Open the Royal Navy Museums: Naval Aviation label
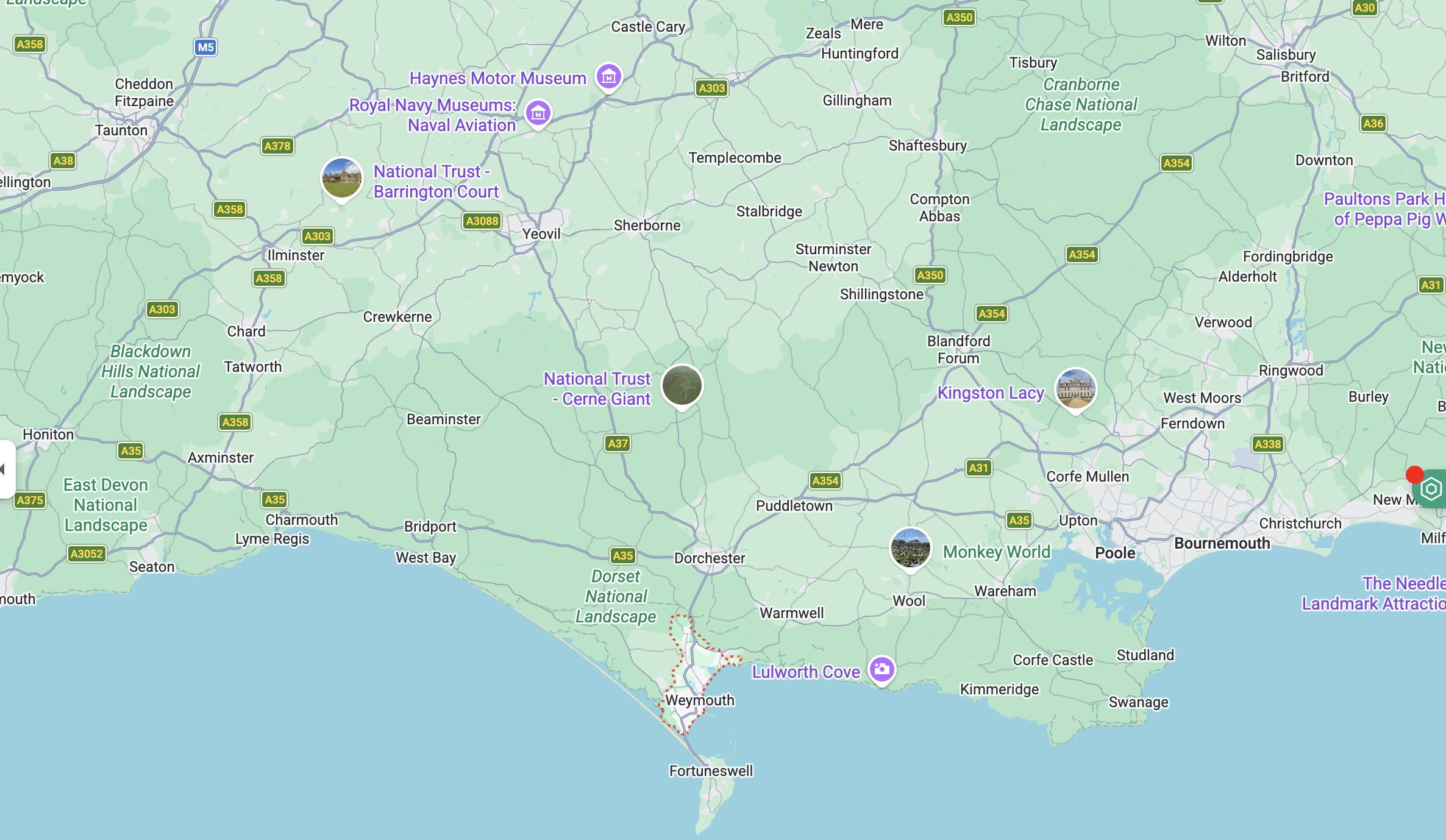This screenshot has width=1446, height=840. 433,115
